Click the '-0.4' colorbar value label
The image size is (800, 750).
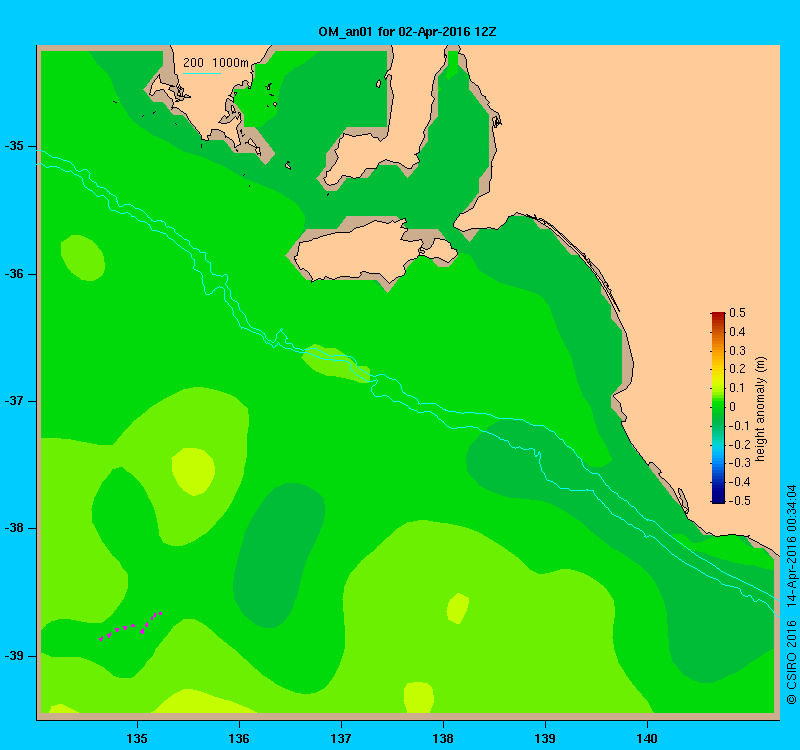pos(738,482)
